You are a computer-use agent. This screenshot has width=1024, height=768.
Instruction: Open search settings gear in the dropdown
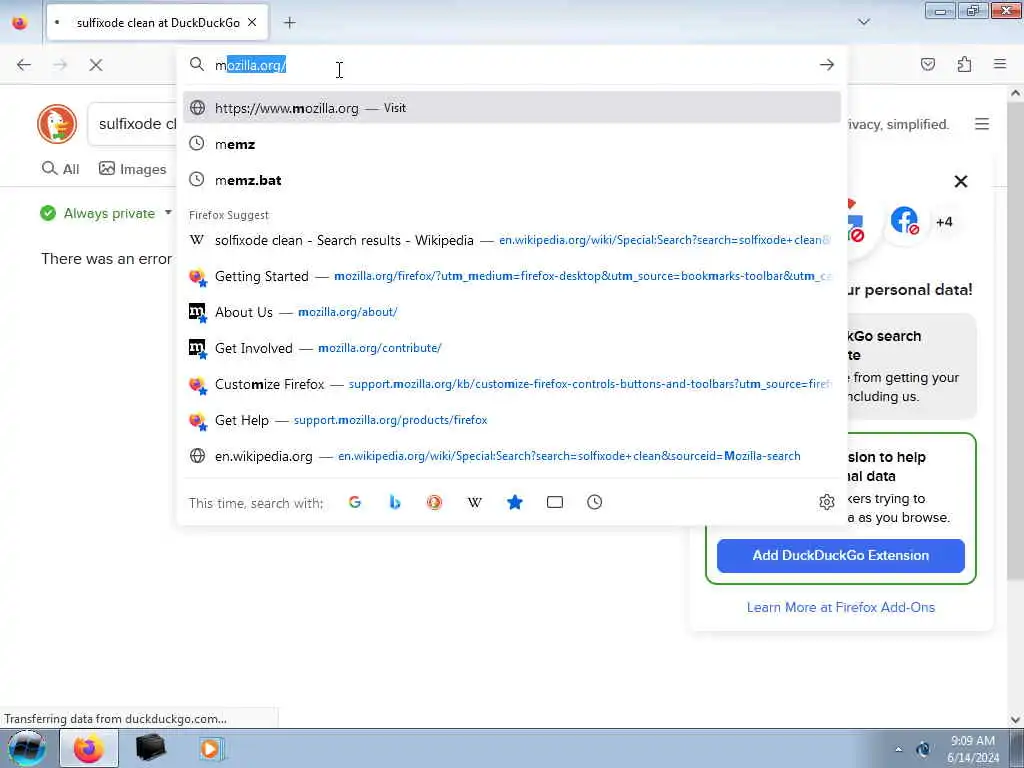(x=827, y=502)
